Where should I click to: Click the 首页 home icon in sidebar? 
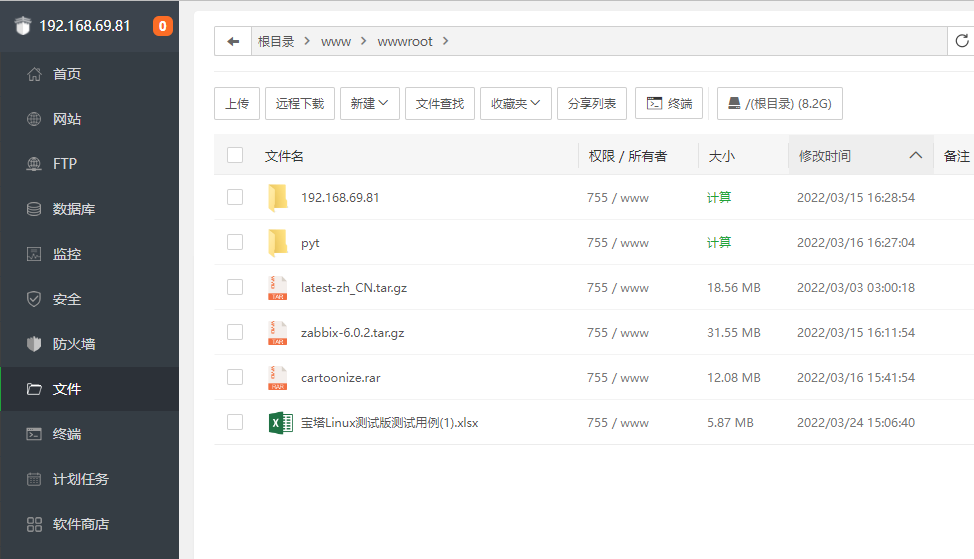pos(34,74)
